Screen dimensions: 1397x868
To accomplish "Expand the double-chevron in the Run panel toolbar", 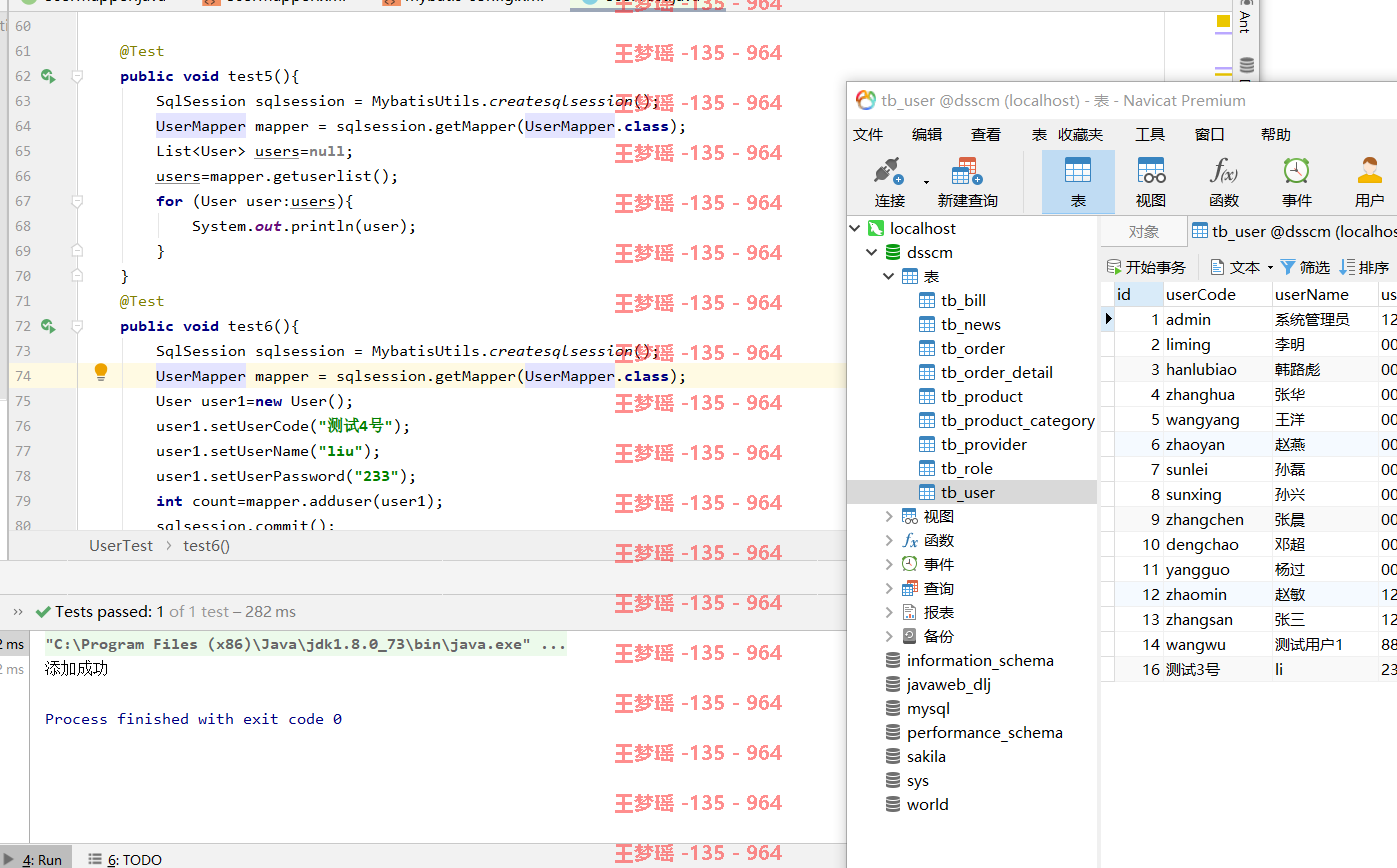I will 18,611.
